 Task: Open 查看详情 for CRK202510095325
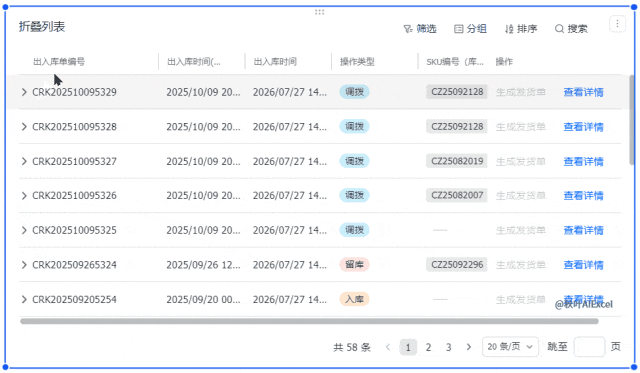[583, 231]
